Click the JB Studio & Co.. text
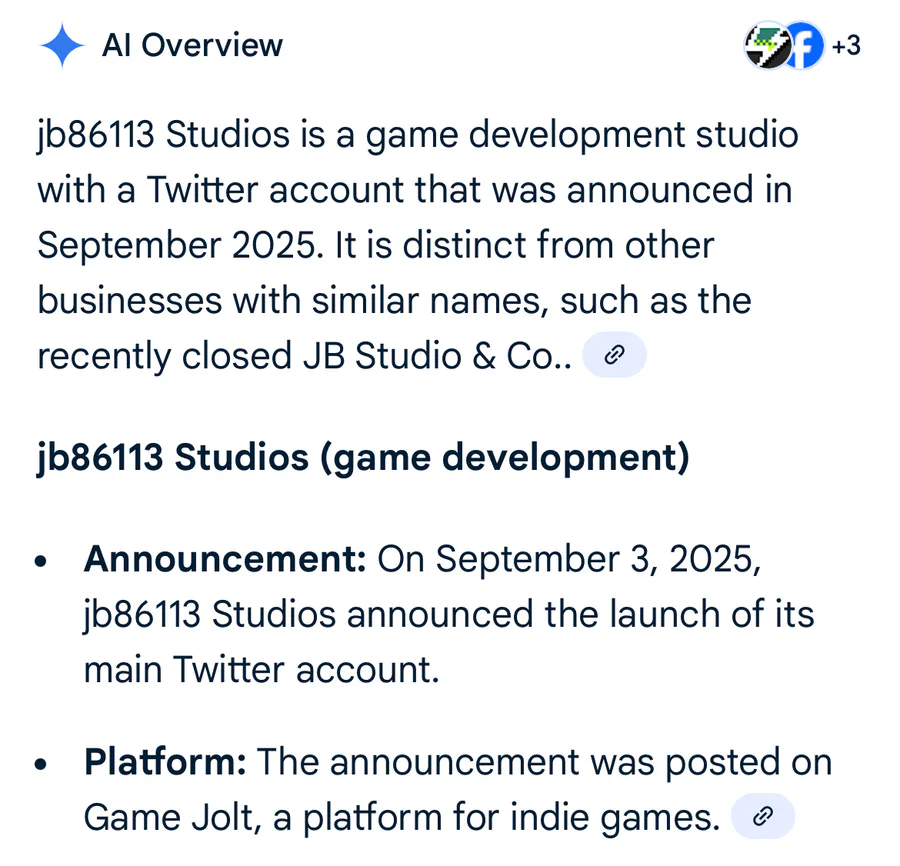This screenshot has height=866, width=900. [437, 356]
